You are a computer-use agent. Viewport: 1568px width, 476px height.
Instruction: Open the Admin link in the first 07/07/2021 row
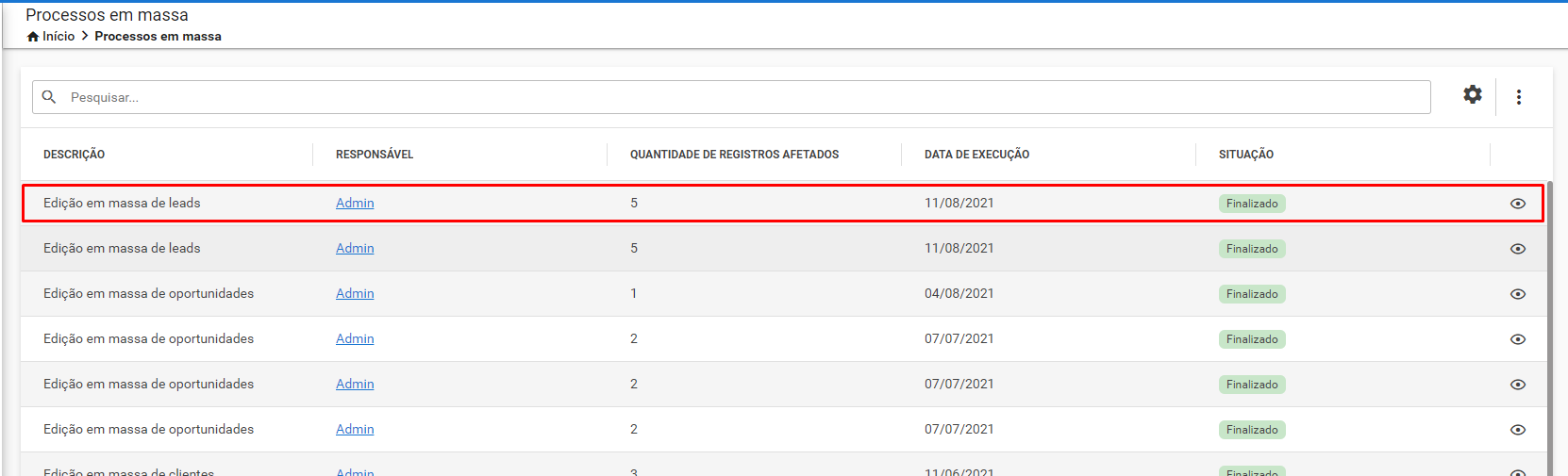(355, 339)
